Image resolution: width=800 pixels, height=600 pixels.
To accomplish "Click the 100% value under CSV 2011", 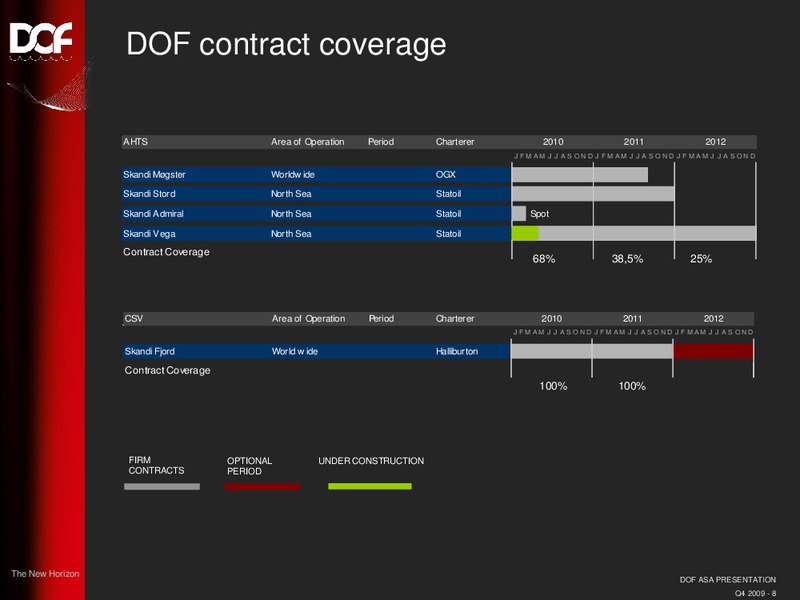I will pos(632,386).
